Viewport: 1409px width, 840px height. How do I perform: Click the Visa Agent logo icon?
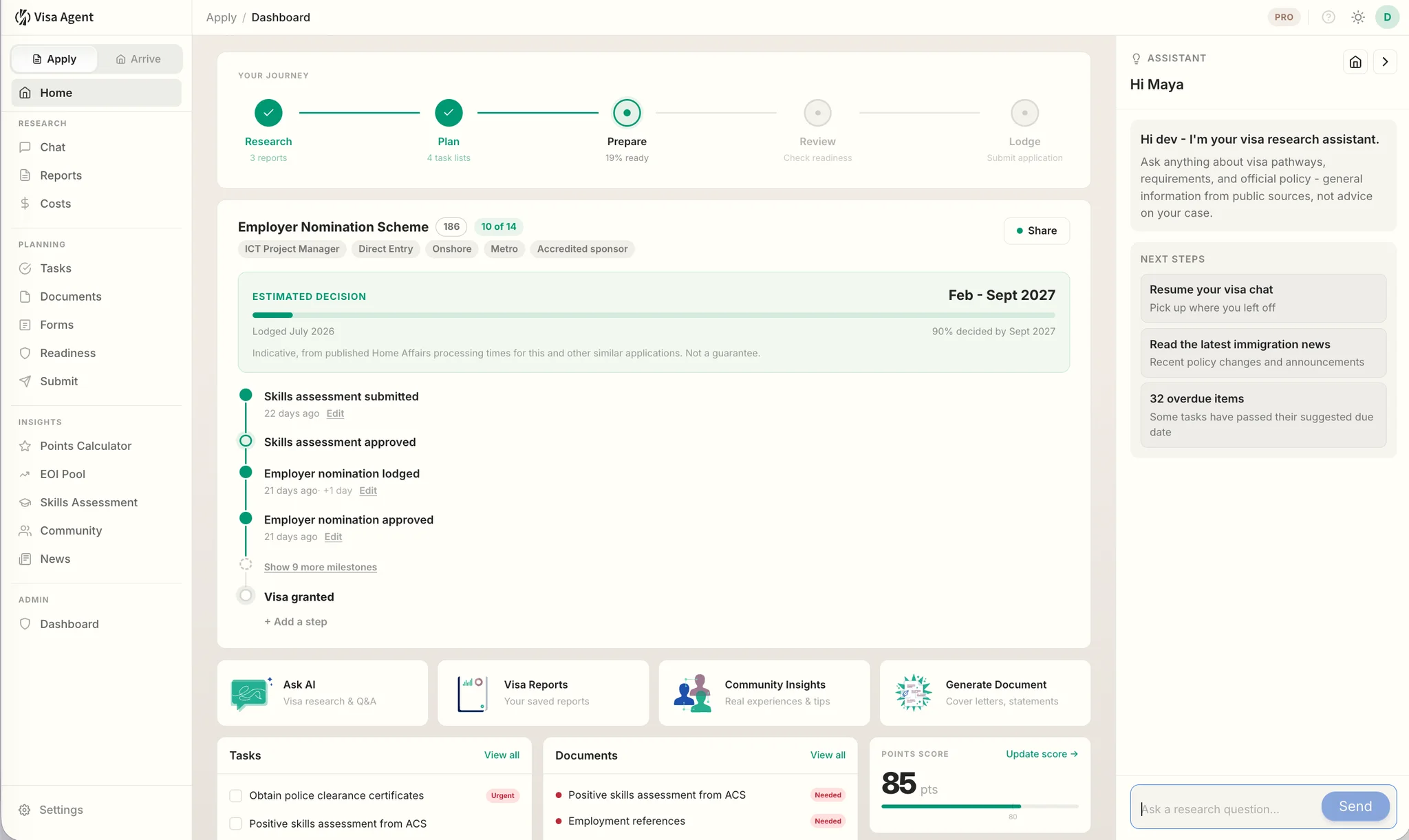23,17
